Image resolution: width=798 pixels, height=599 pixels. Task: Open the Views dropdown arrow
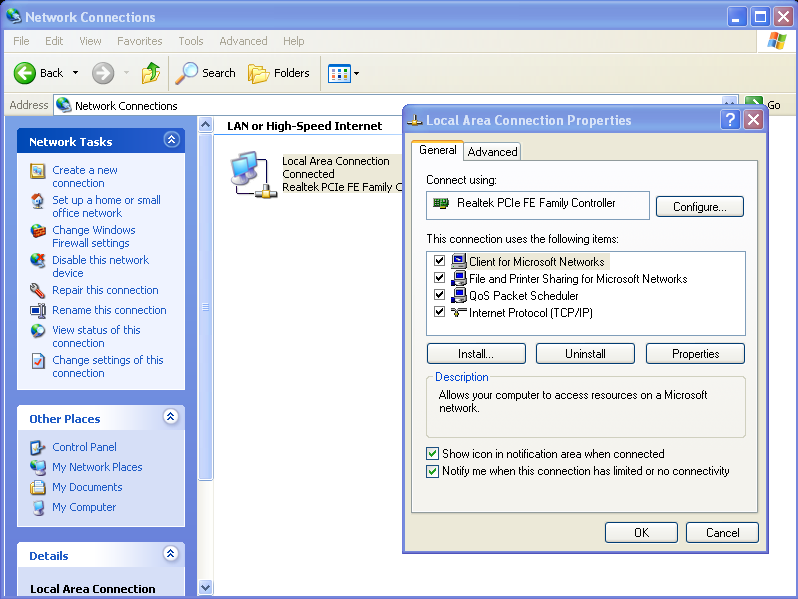point(357,74)
